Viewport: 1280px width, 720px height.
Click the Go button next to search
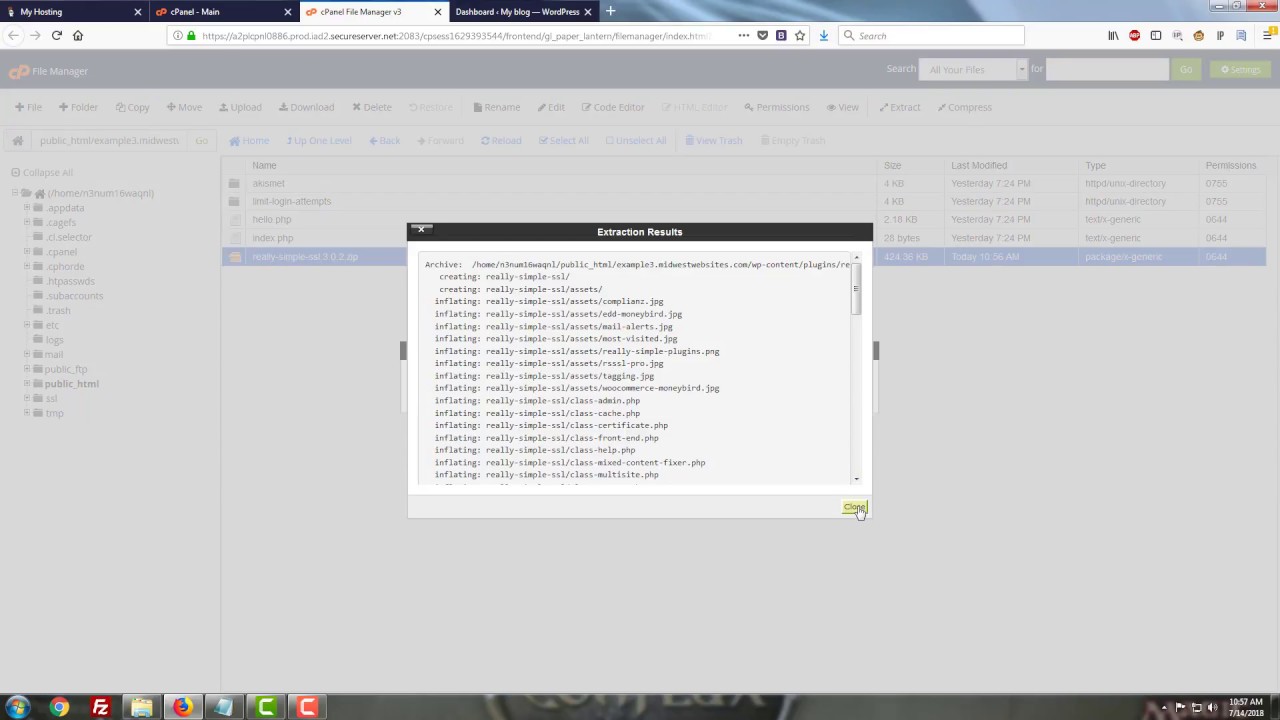click(1186, 70)
